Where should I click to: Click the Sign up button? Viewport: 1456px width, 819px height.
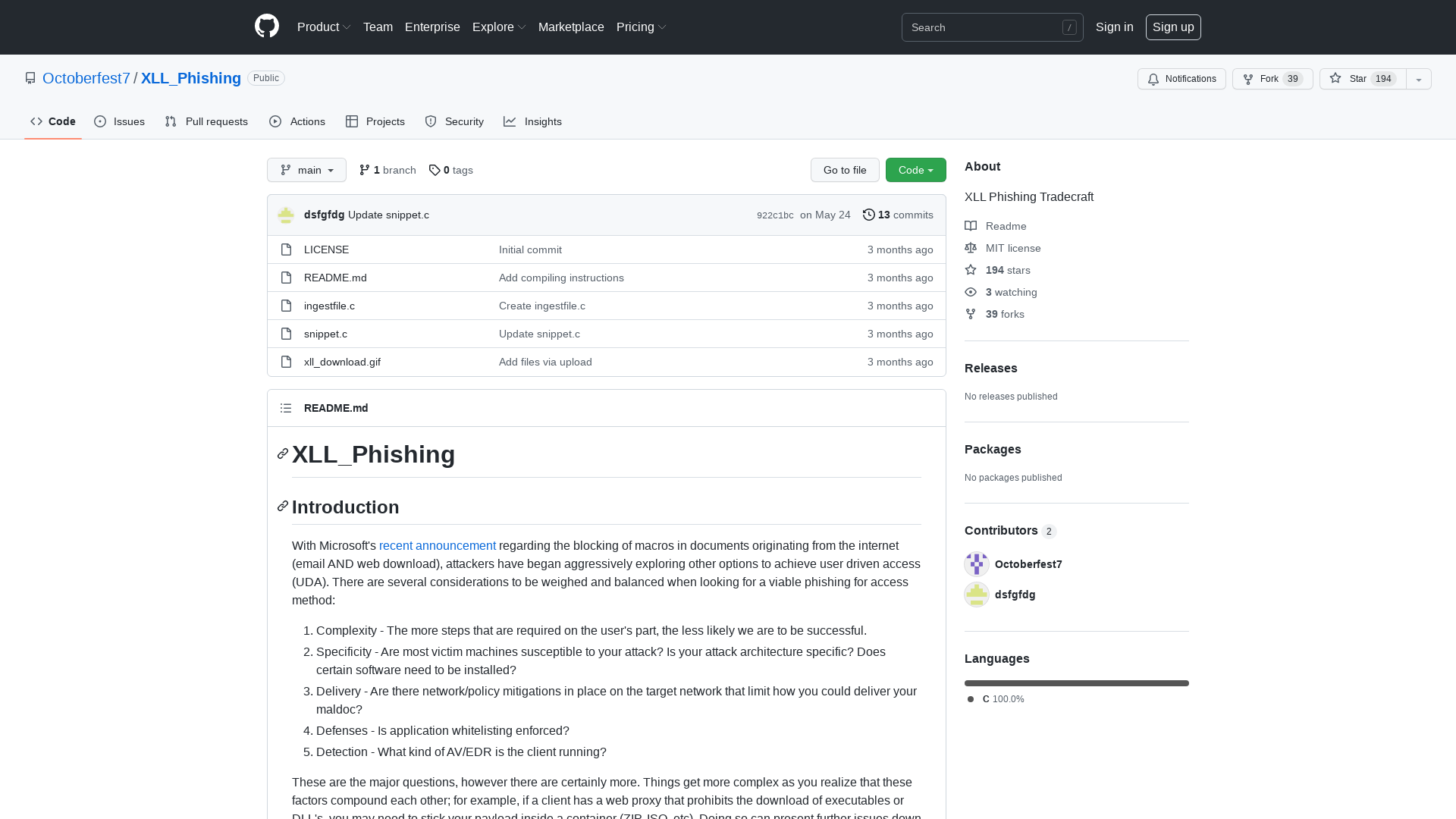1173,27
